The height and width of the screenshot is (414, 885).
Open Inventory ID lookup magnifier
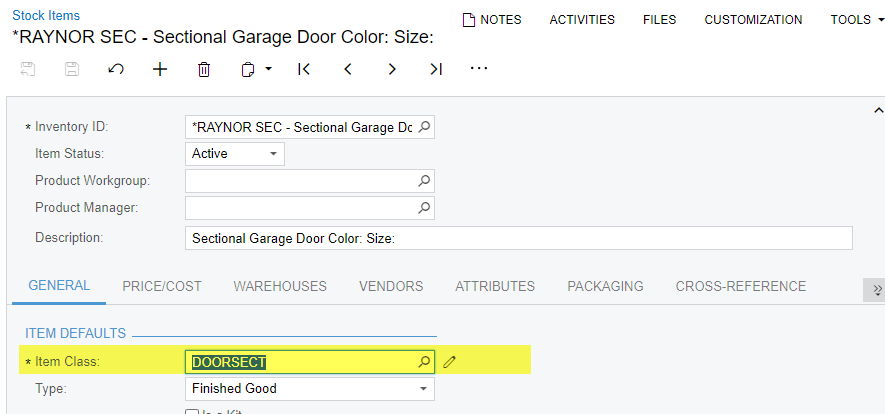pyautogui.click(x=424, y=128)
